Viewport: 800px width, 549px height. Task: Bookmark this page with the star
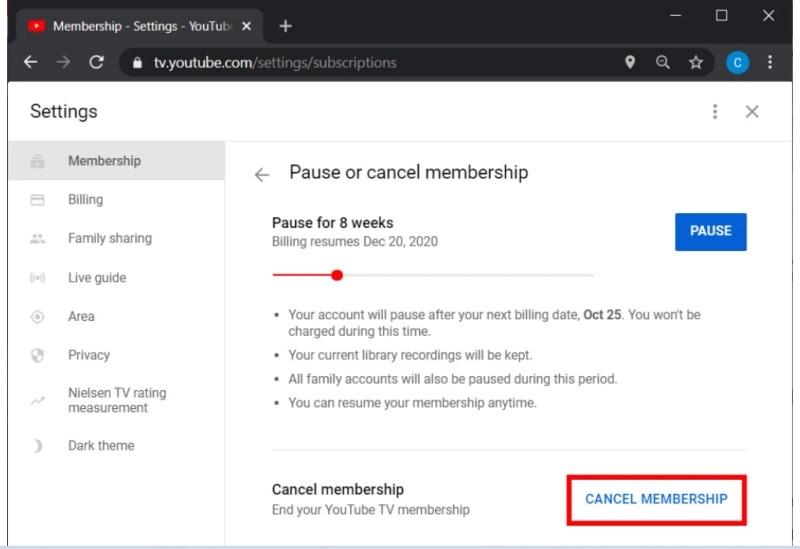point(696,62)
